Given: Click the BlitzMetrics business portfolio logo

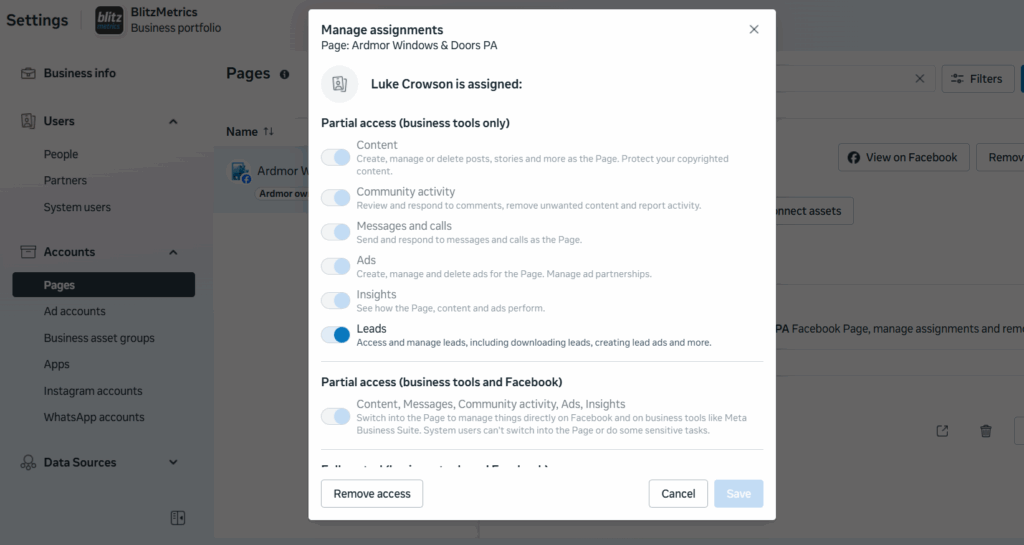Looking at the screenshot, I should pyautogui.click(x=109, y=21).
